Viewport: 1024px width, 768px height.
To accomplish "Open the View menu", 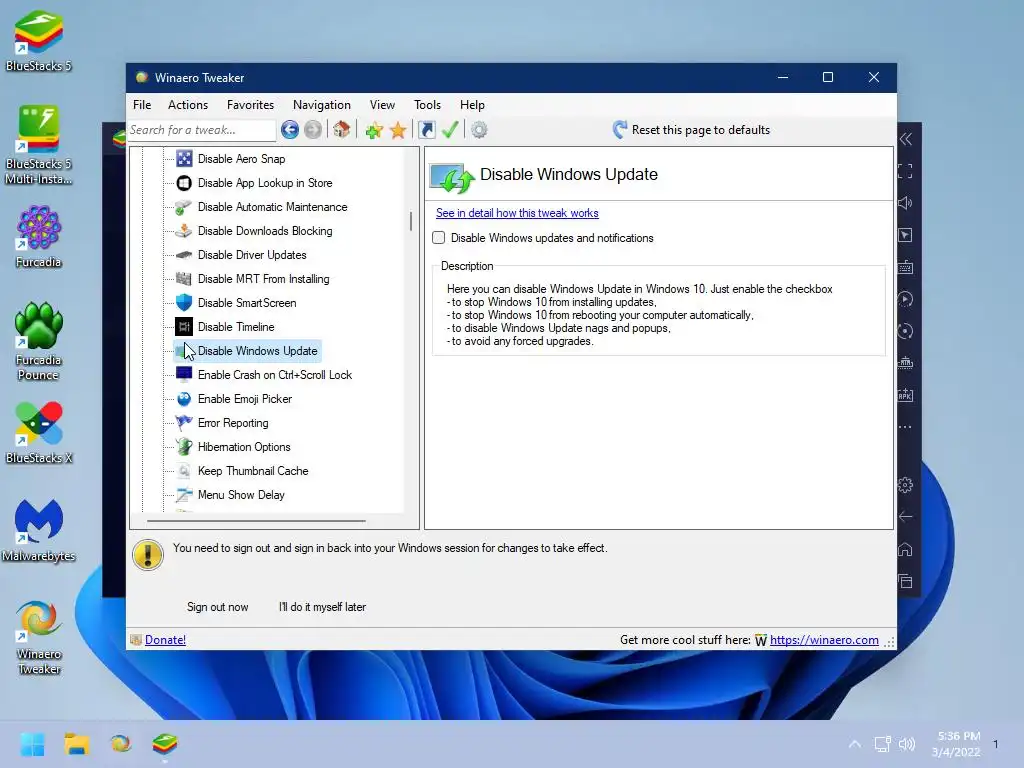I will coord(382,104).
